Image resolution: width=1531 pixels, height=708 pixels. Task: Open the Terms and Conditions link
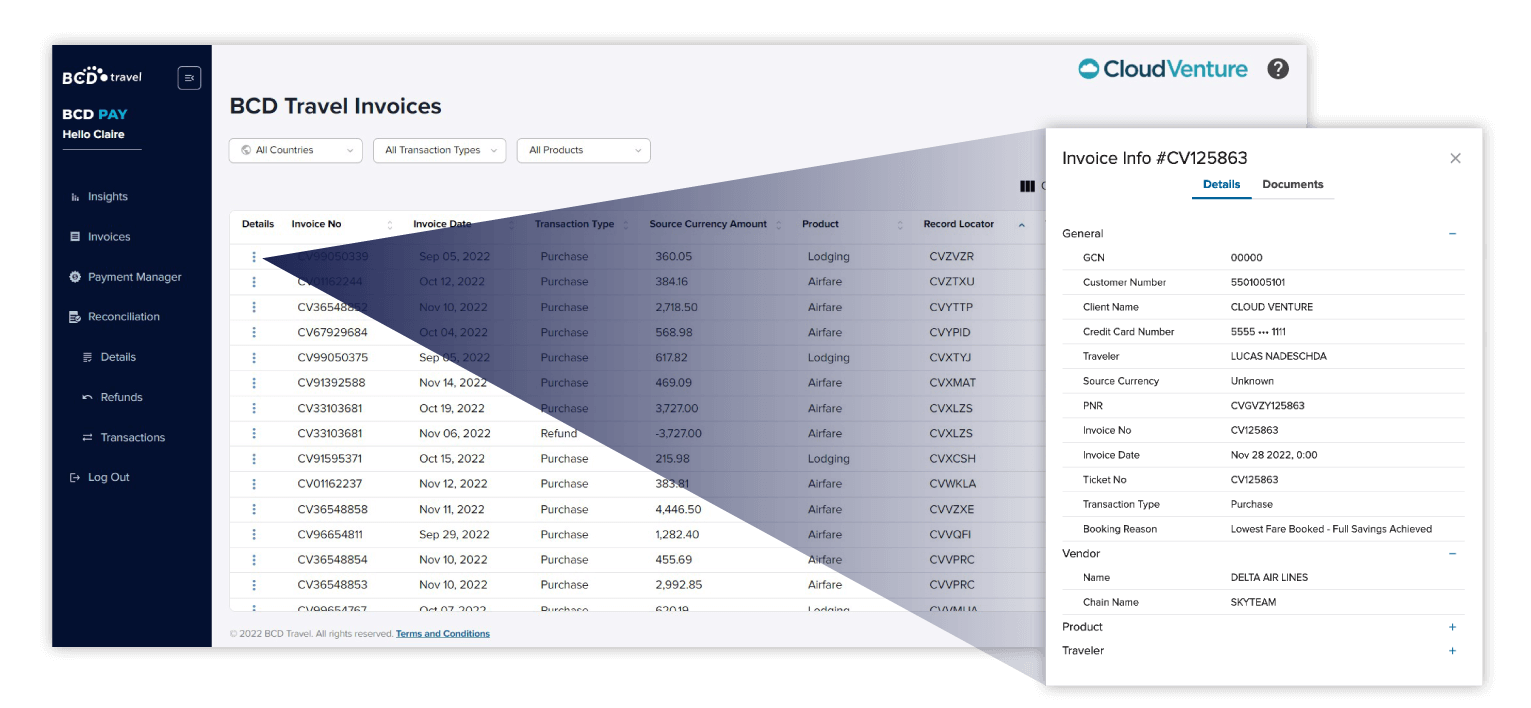click(x=442, y=634)
